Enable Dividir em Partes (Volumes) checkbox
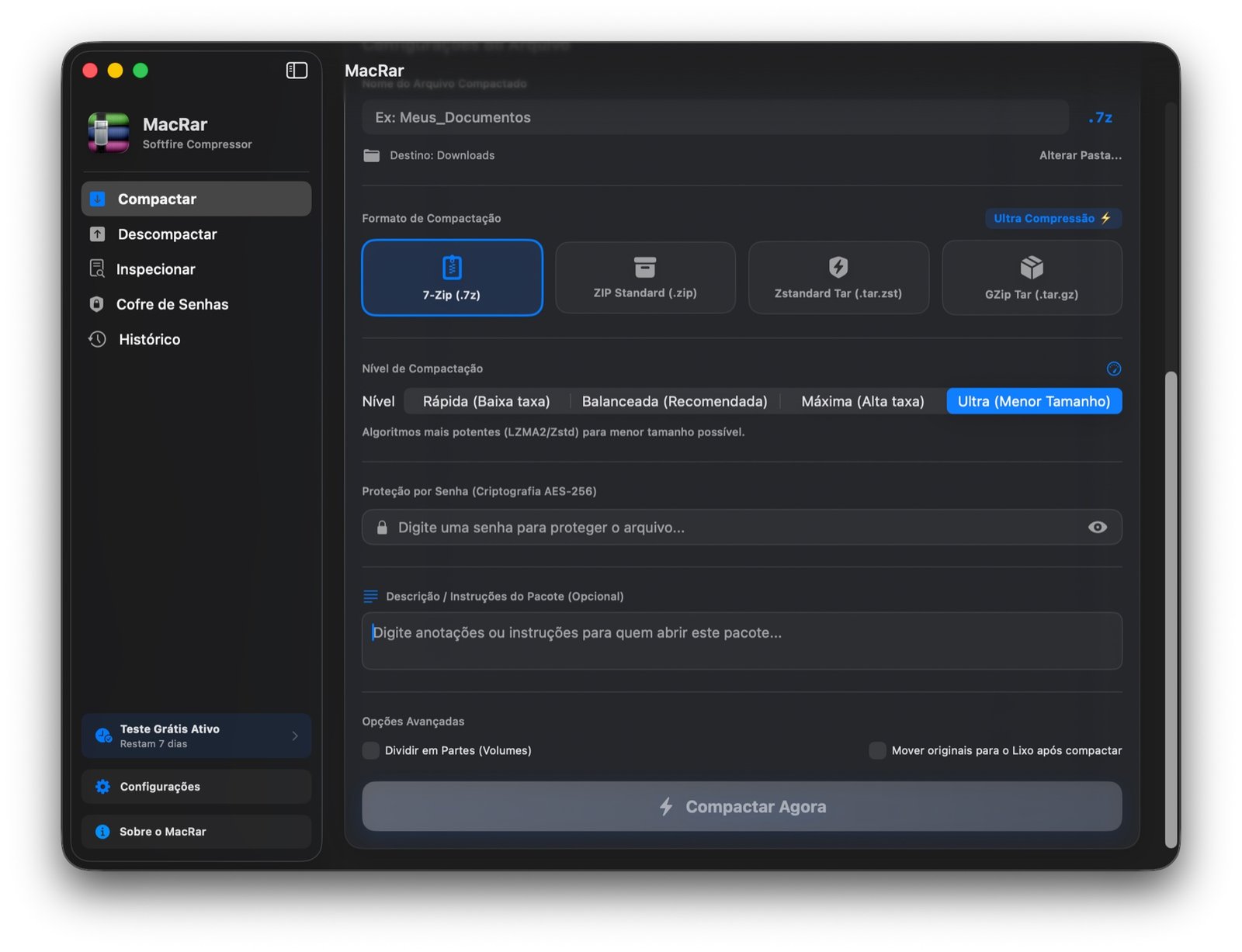 point(371,750)
